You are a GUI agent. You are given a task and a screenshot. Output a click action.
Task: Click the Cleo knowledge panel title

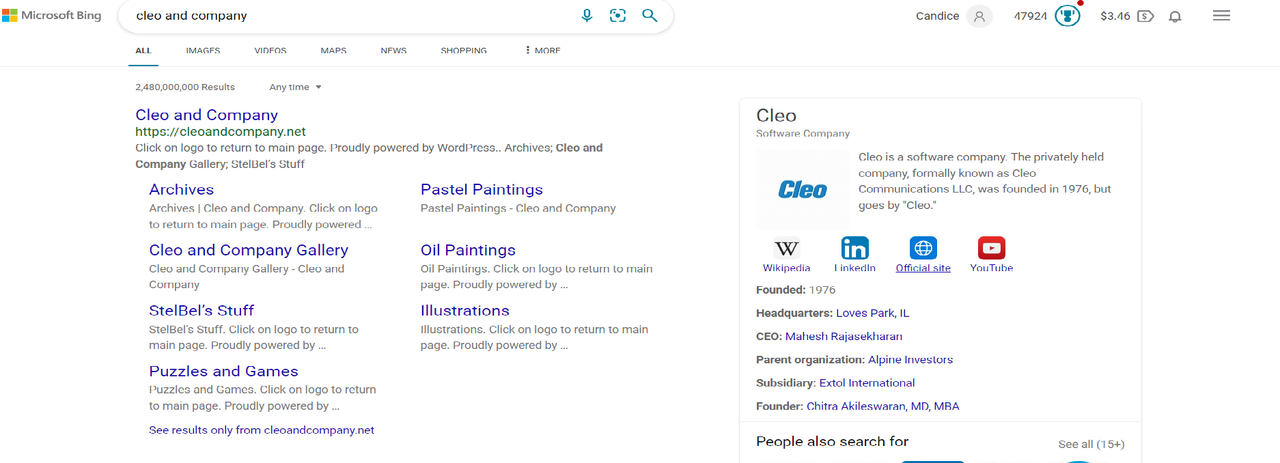pos(777,115)
